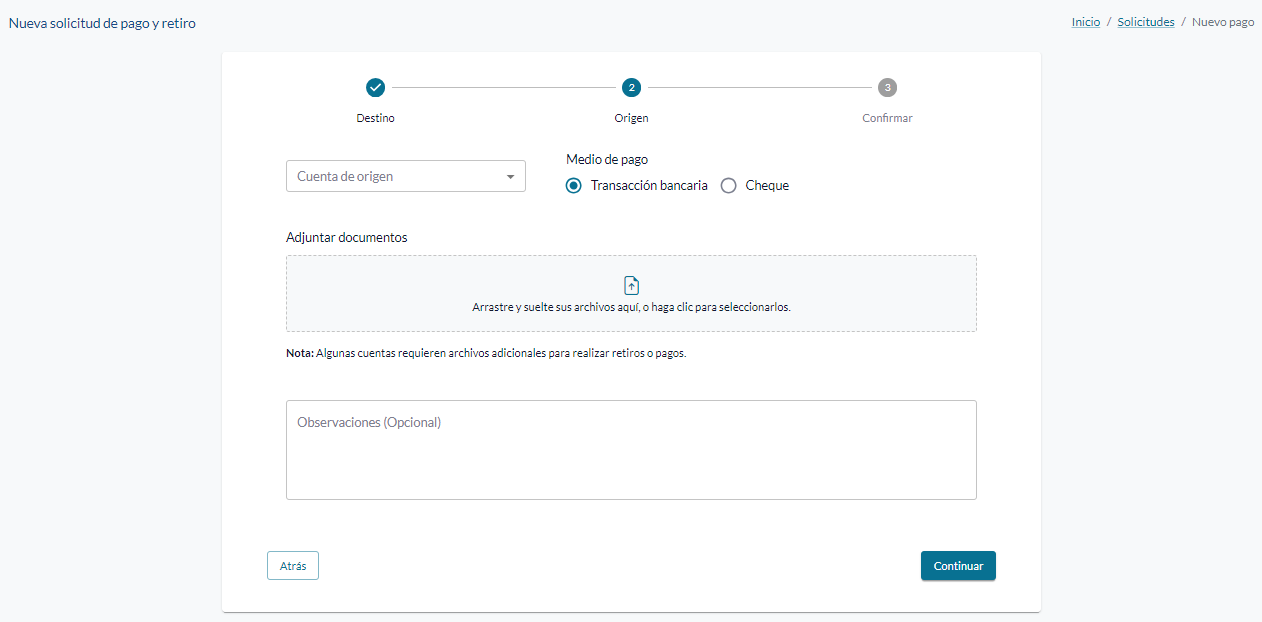Select the Cheque payment radio button

coord(728,185)
